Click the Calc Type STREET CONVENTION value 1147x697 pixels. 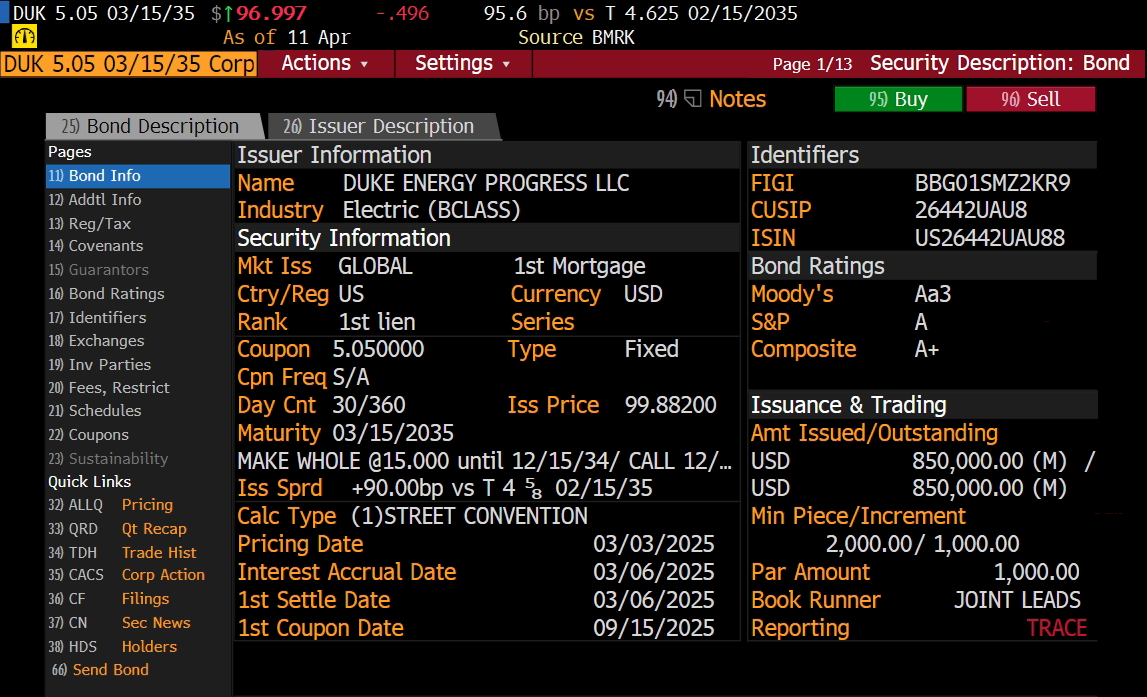pos(469,516)
